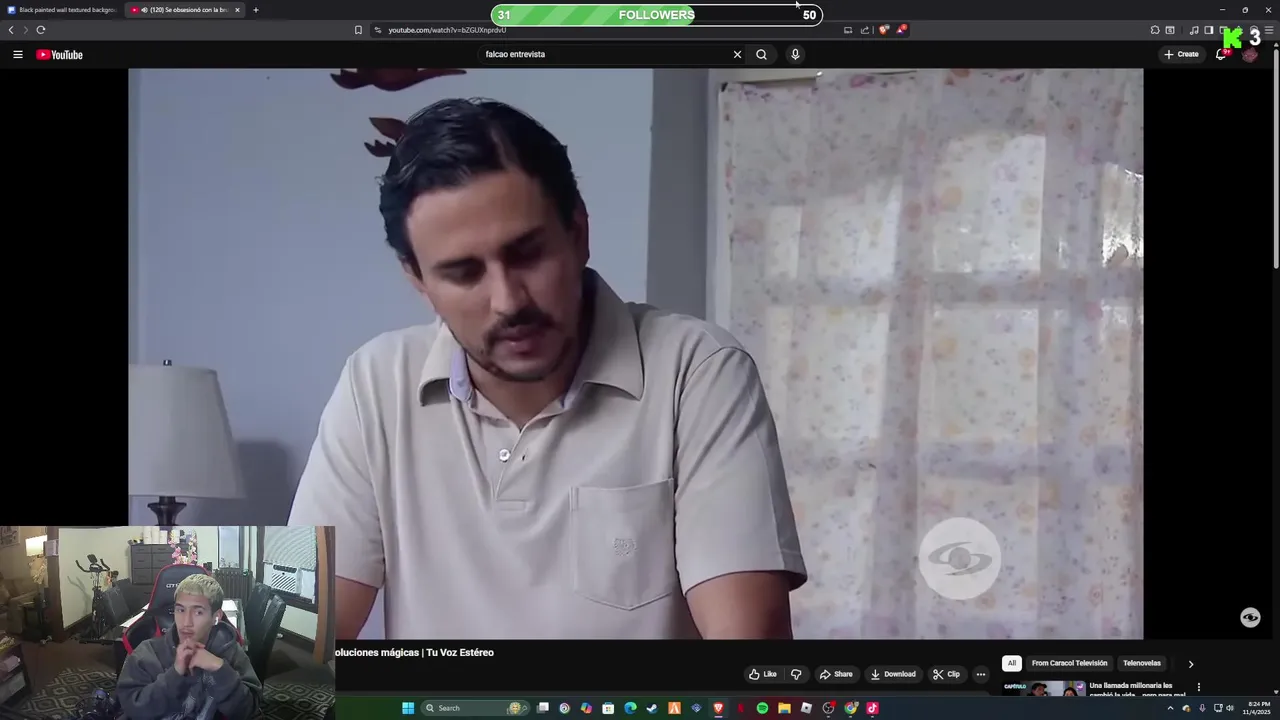Image resolution: width=1280 pixels, height=720 pixels.
Task: Reload the current page
Action: [x=41, y=30]
